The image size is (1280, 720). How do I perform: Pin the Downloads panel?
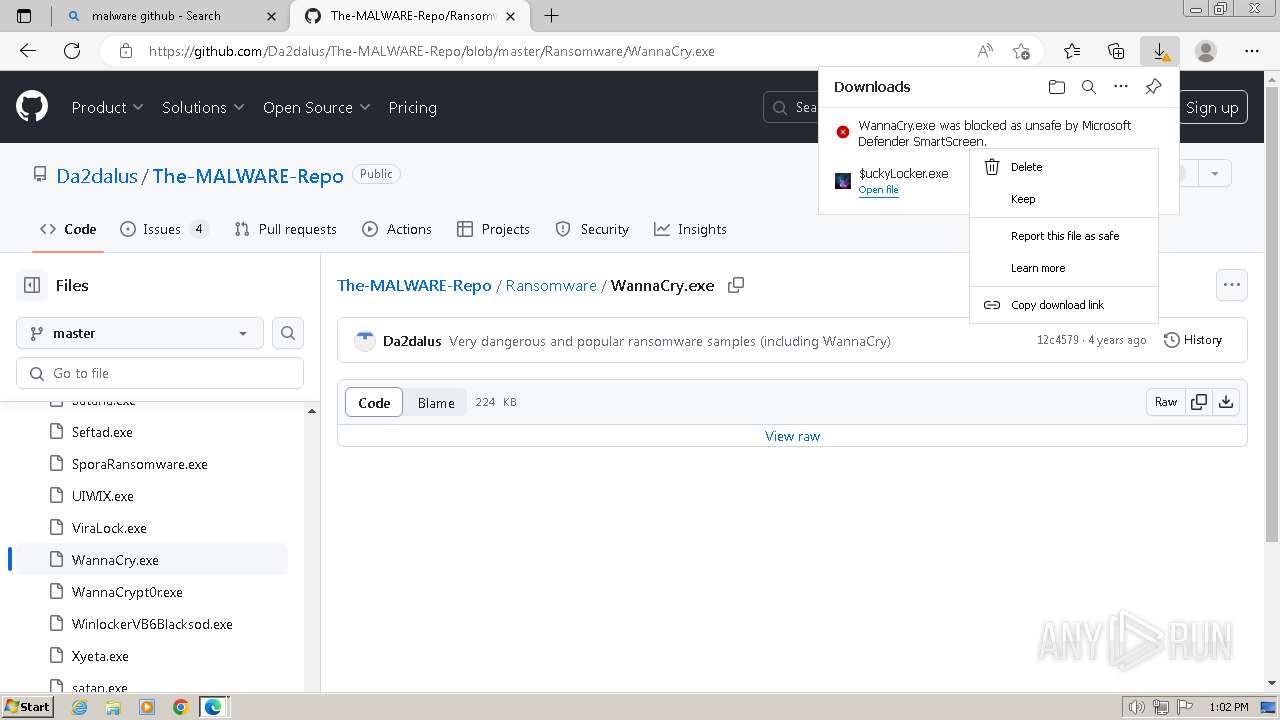coord(1153,87)
